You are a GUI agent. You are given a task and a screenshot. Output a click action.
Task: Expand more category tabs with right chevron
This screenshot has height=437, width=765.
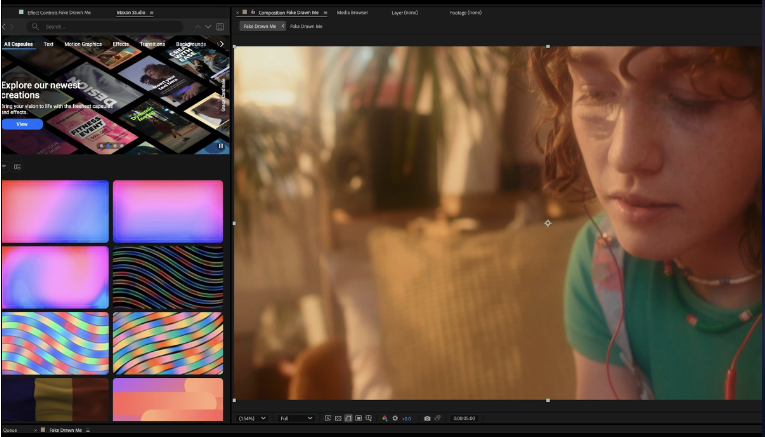(223, 44)
